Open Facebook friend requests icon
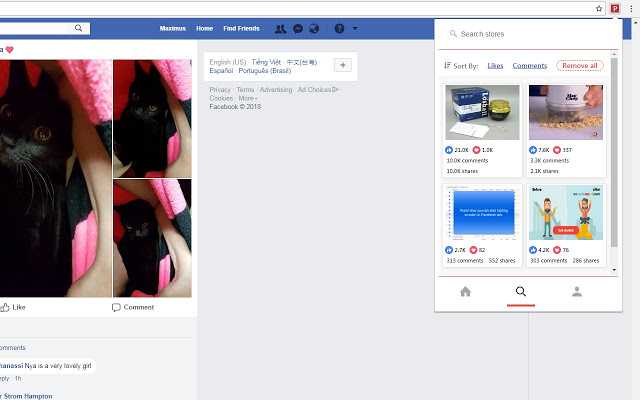The width and height of the screenshot is (640, 400). pyautogui.click(x=280, y=29)
